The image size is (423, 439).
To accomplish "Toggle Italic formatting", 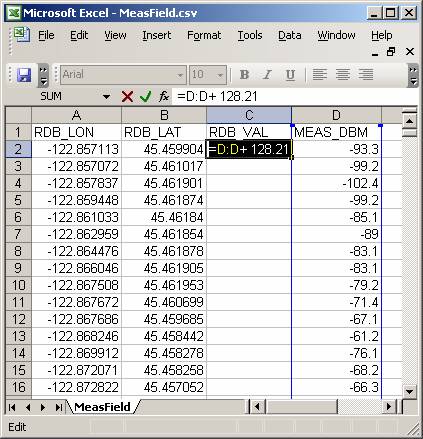I will click(x=267, y=75).
